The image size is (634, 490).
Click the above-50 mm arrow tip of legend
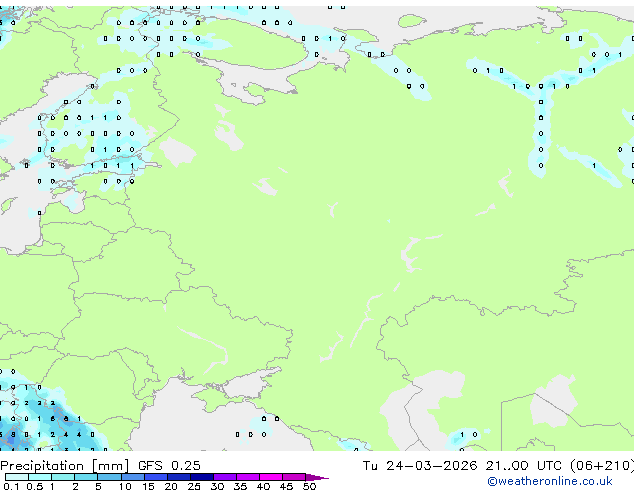click(317, 477)
